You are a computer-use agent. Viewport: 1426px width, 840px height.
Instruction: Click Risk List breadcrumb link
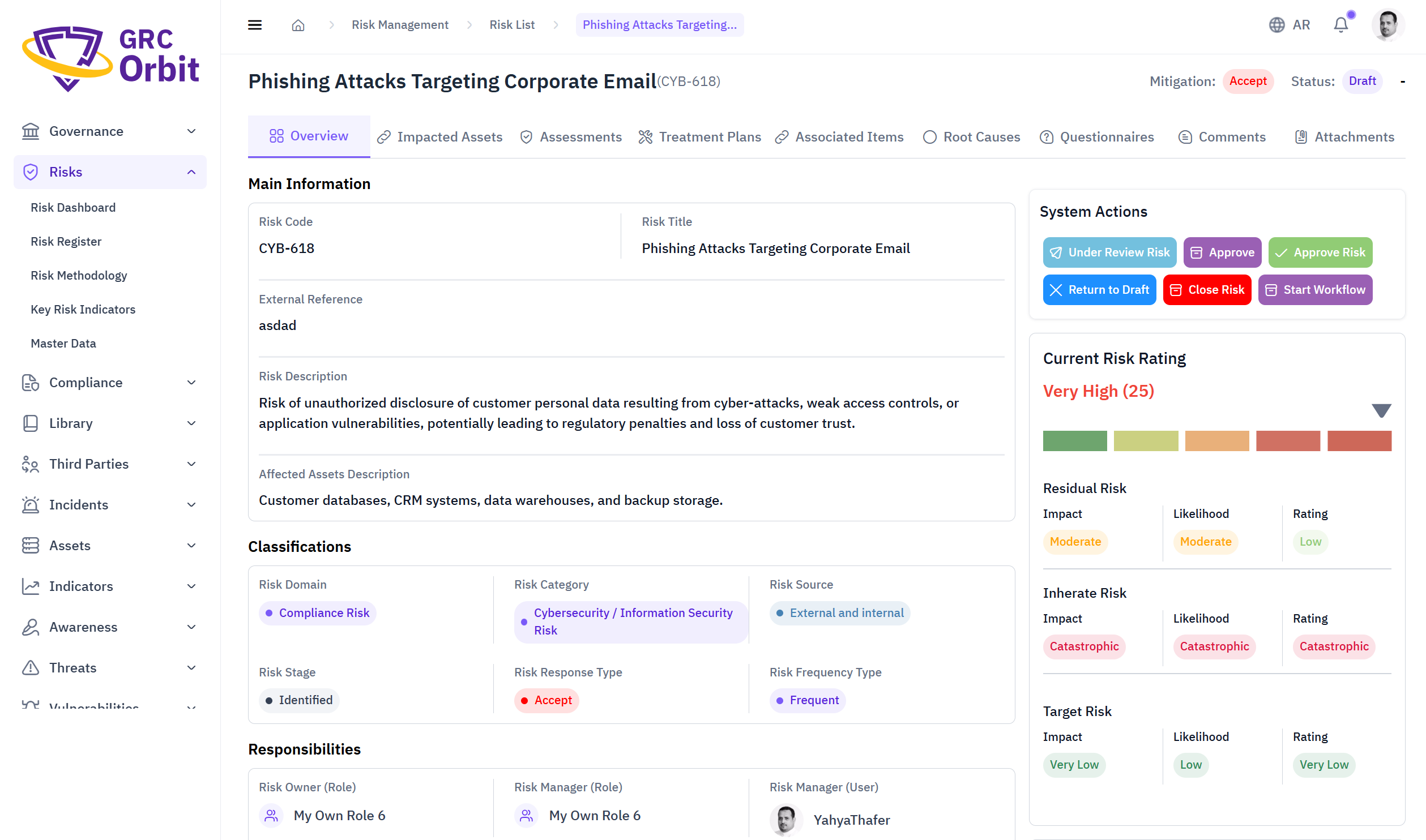[x=512, y=25]
